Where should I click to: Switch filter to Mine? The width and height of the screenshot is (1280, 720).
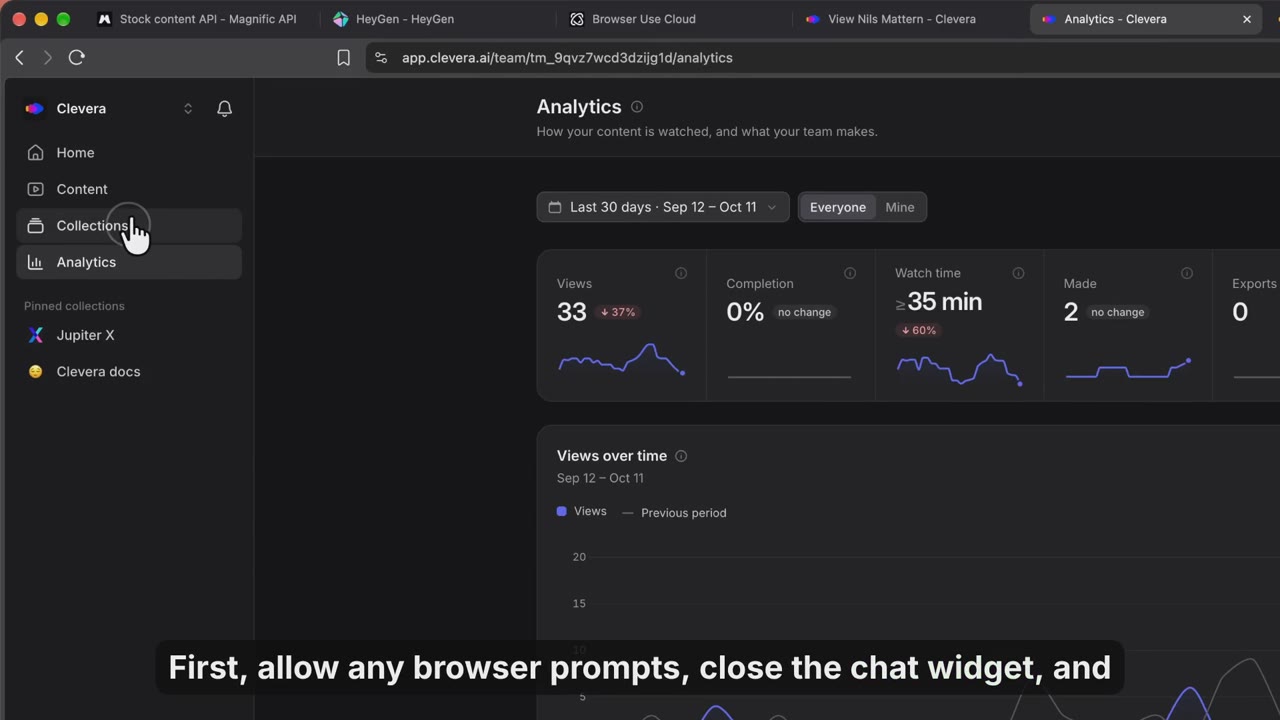coord(900,207)
